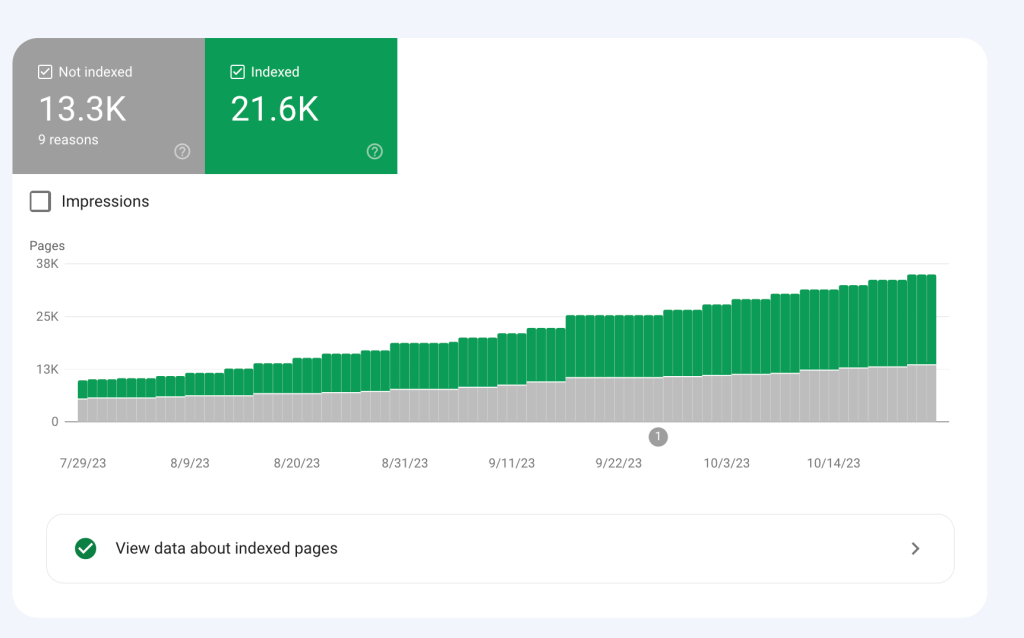Click the last green bar in chart
Screen dimensions: 1024x638
pos(931,319)
